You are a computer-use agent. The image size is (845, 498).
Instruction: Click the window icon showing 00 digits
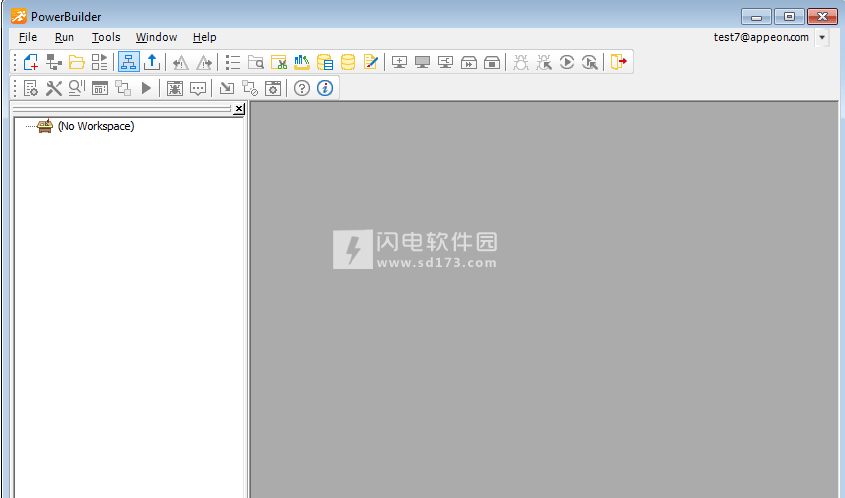tap(100, 88)
